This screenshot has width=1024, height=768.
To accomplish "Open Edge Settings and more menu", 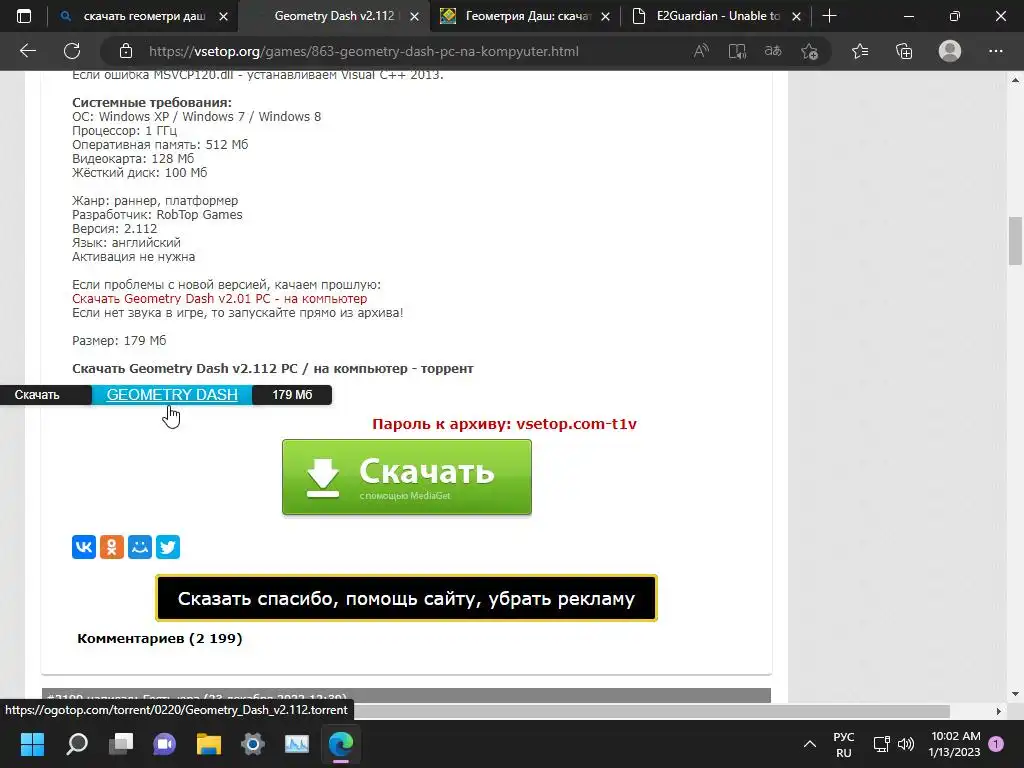I will click(995, 51).
